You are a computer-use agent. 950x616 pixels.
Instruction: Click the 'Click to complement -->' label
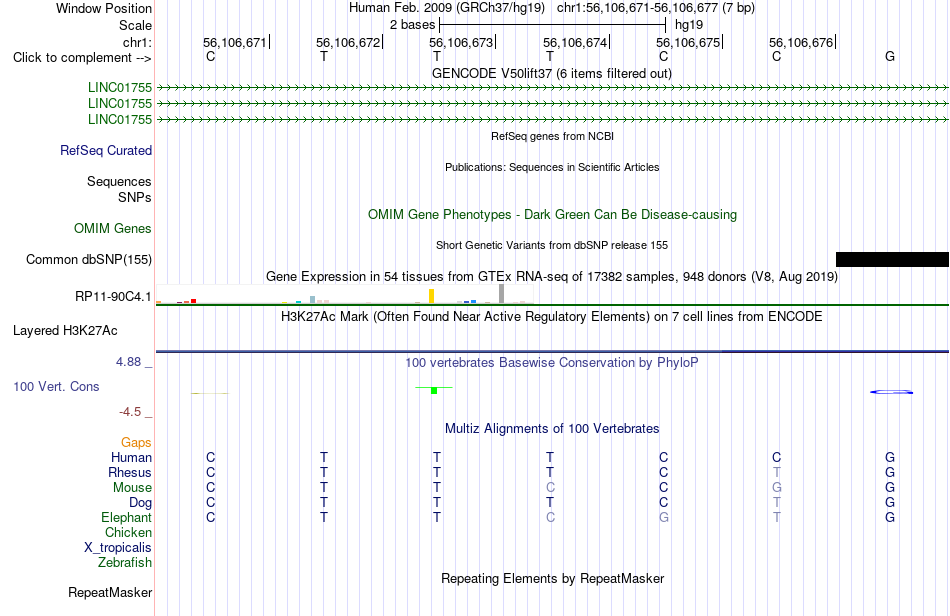click(x=82, y=58)
